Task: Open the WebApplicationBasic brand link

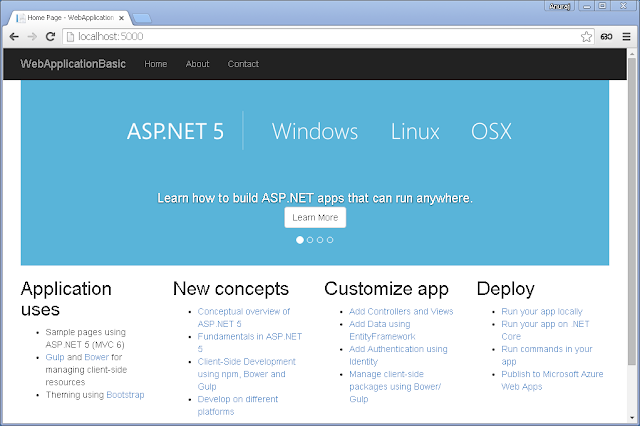Action: coord(73,64)
